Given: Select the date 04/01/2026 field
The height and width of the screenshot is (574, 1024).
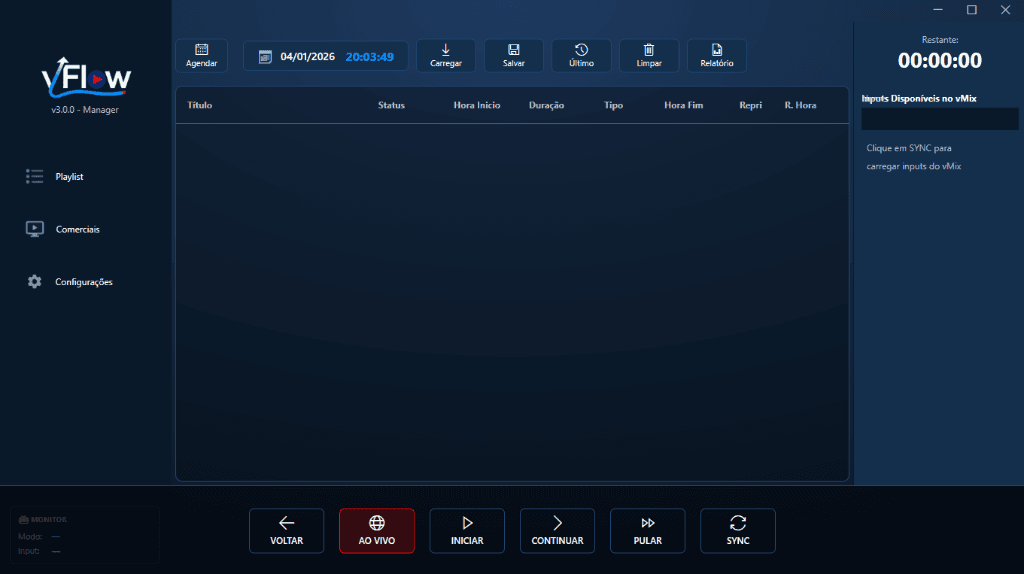Looking at the screenshot, I should click(308, 57).
